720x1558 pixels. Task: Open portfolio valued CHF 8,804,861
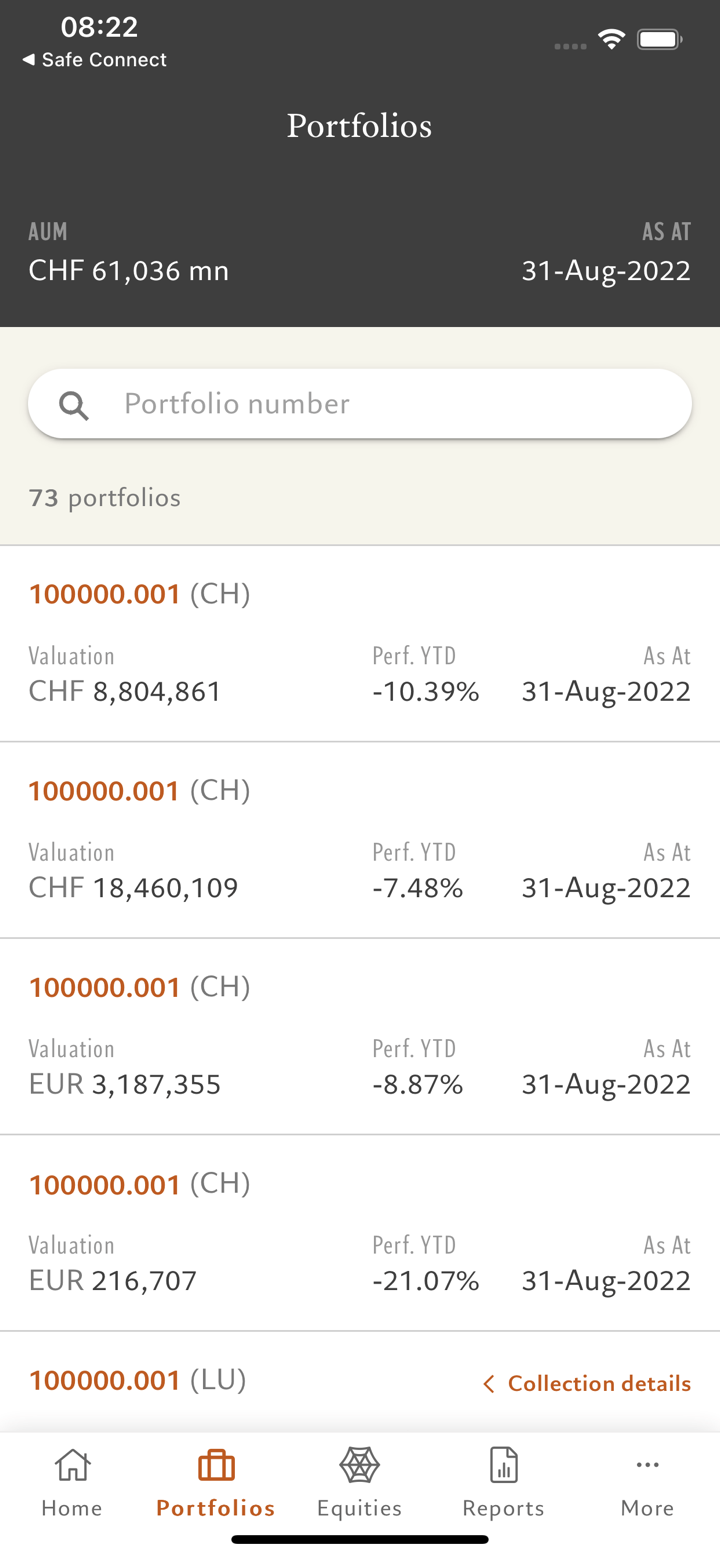(x=360, y=643)
